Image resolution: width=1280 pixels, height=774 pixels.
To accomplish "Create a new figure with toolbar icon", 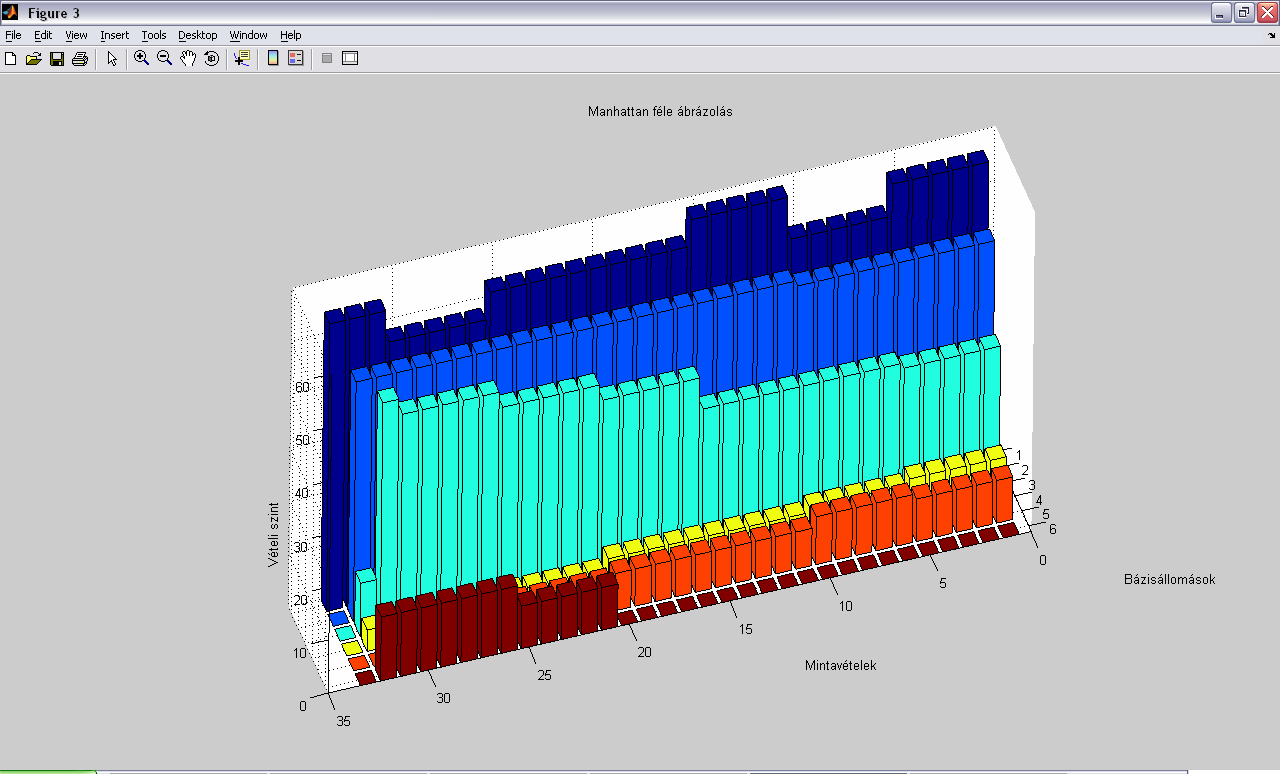I will [x=11, y=59].
